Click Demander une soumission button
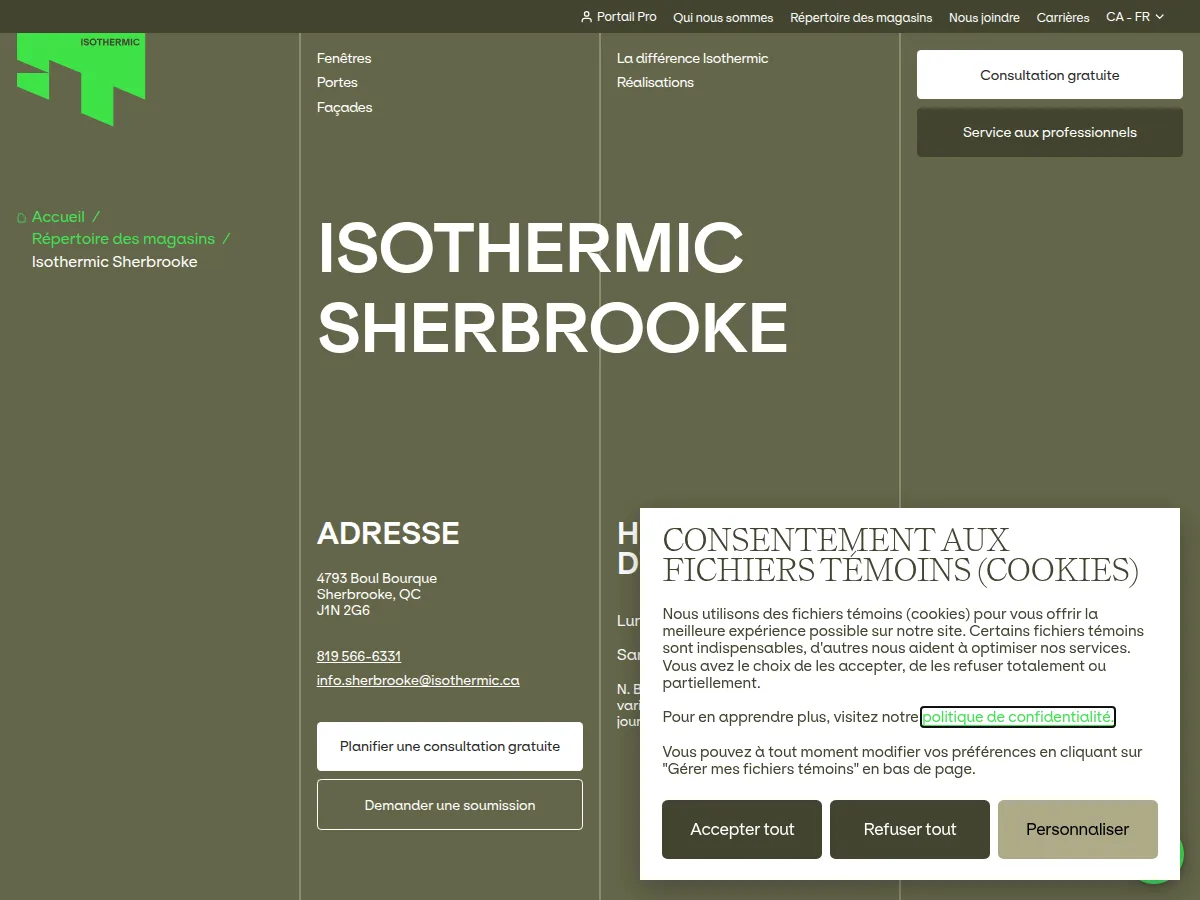Screen dimensions: 1200x900 (450, 805)
